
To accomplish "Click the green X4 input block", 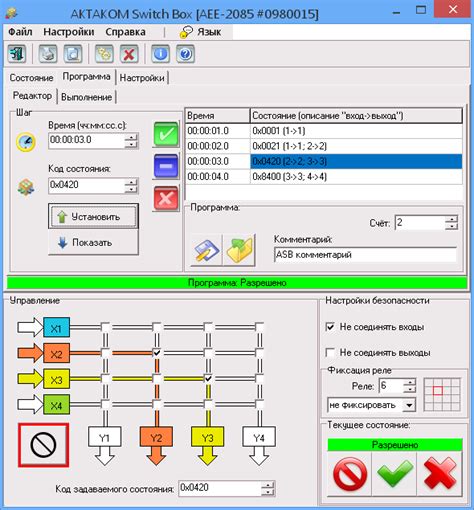I will (x=56, y=405).
